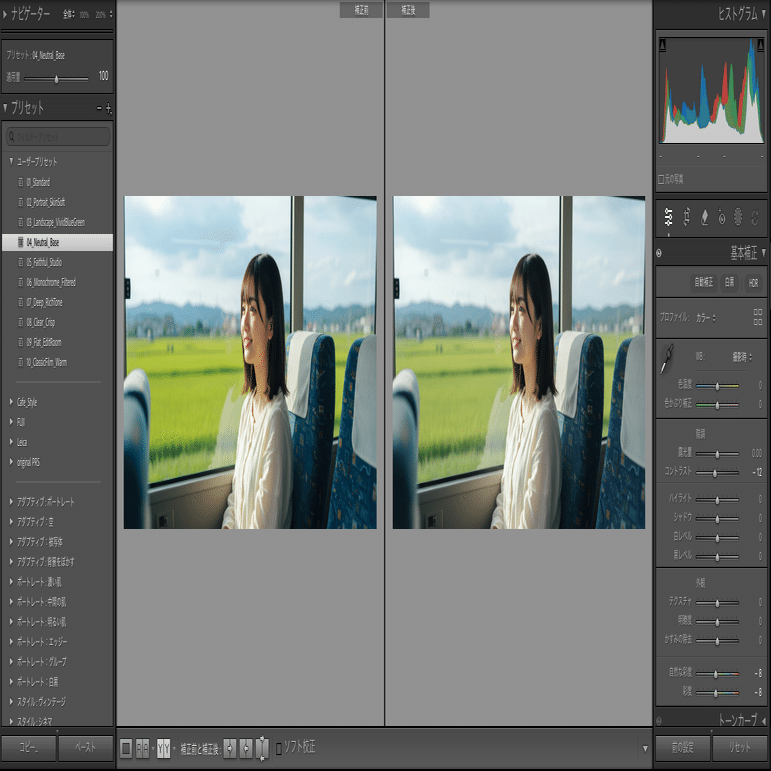Image resolution: width=771 pixels, height=771 pixels.
Task: Adjust the preset 適用量 slider
Action: 57,79
